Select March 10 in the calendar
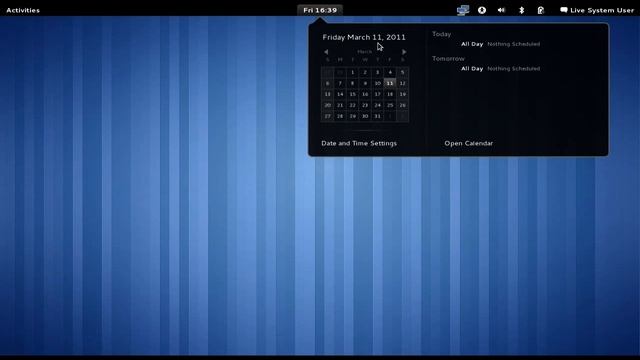 pos(378,83)
